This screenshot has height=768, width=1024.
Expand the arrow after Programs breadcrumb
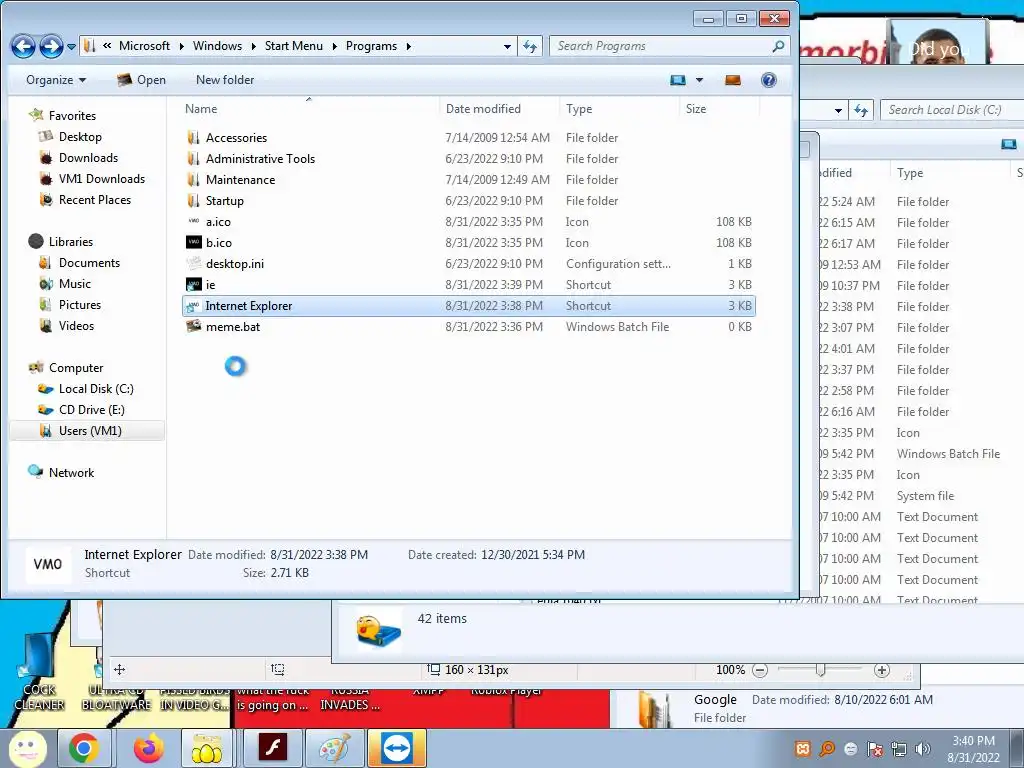(409, 46)
